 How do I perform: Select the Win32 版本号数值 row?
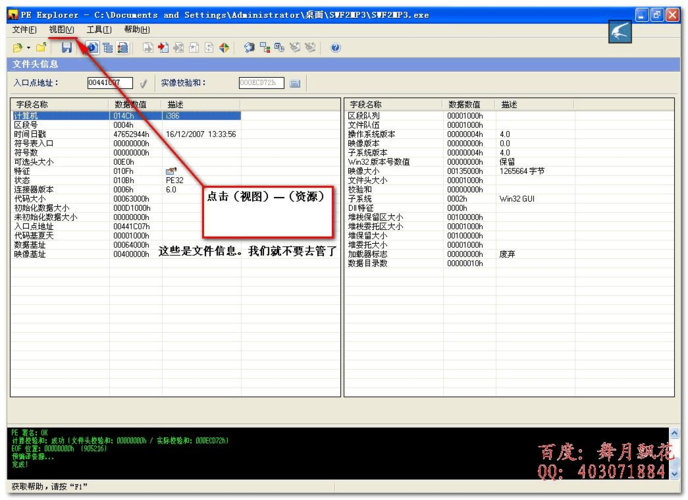click(x=460, y=162)
